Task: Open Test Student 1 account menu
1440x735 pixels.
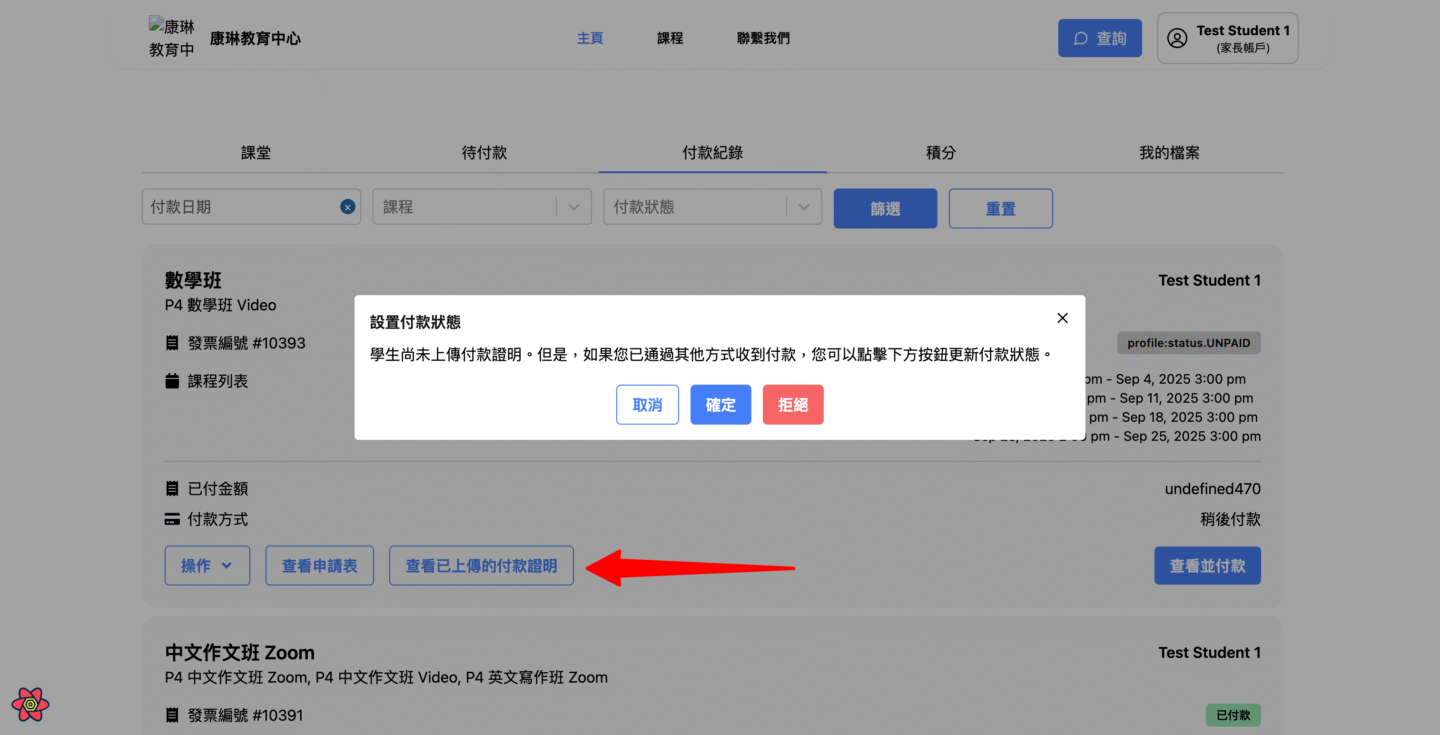Action: tap(1227, 38)
